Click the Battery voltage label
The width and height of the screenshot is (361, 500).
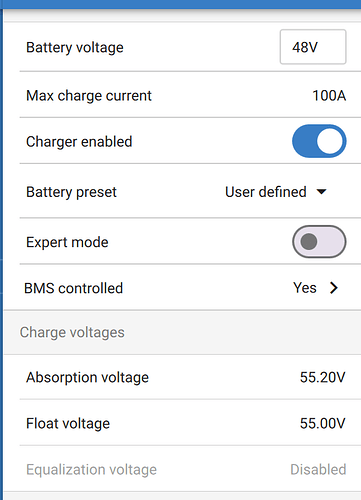(75, 47)
